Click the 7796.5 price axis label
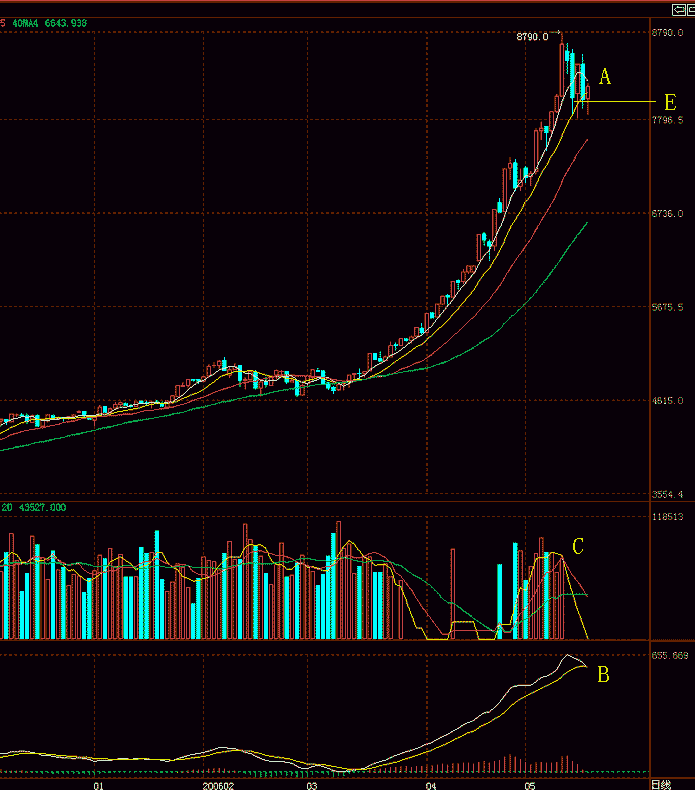 tap(667, 120)
